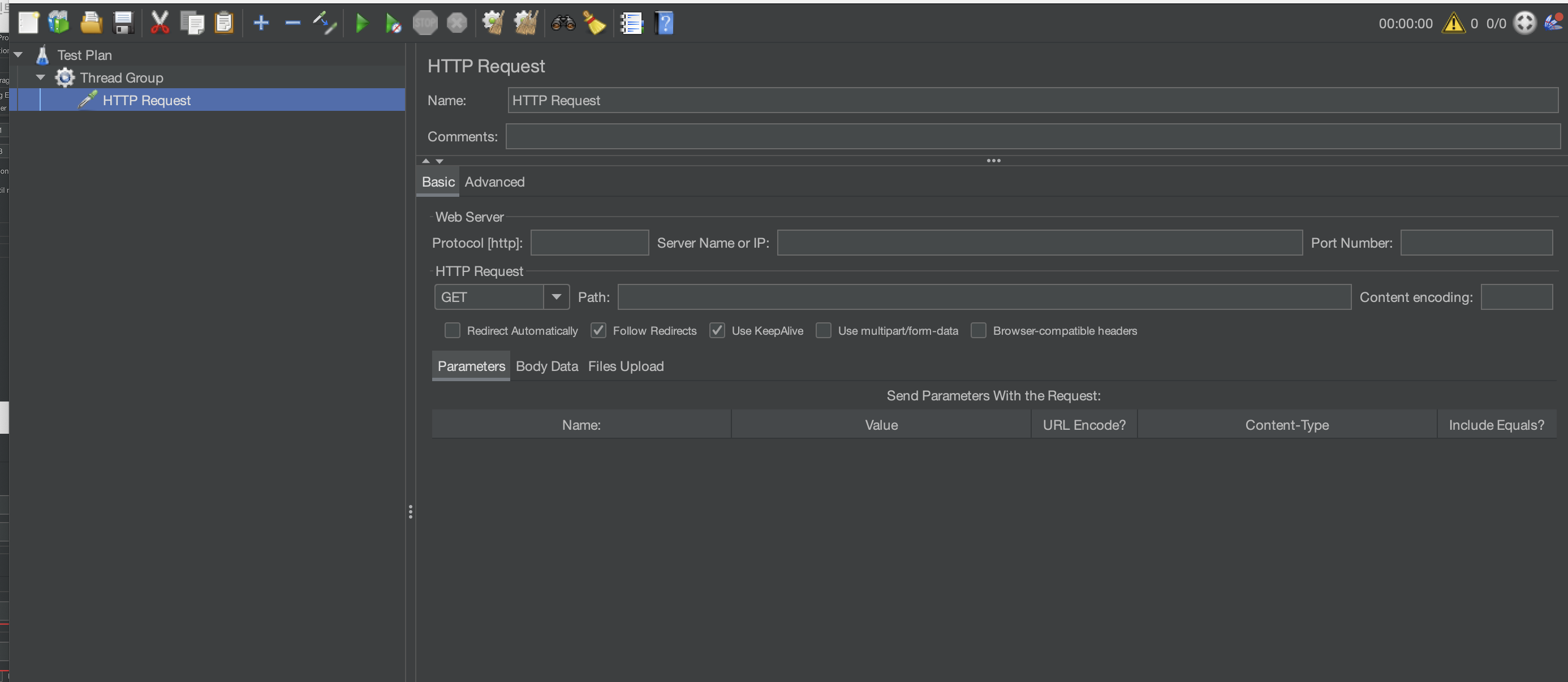
Task: Click the Save floppy disk icon
Action: click(x=123, y=23)
